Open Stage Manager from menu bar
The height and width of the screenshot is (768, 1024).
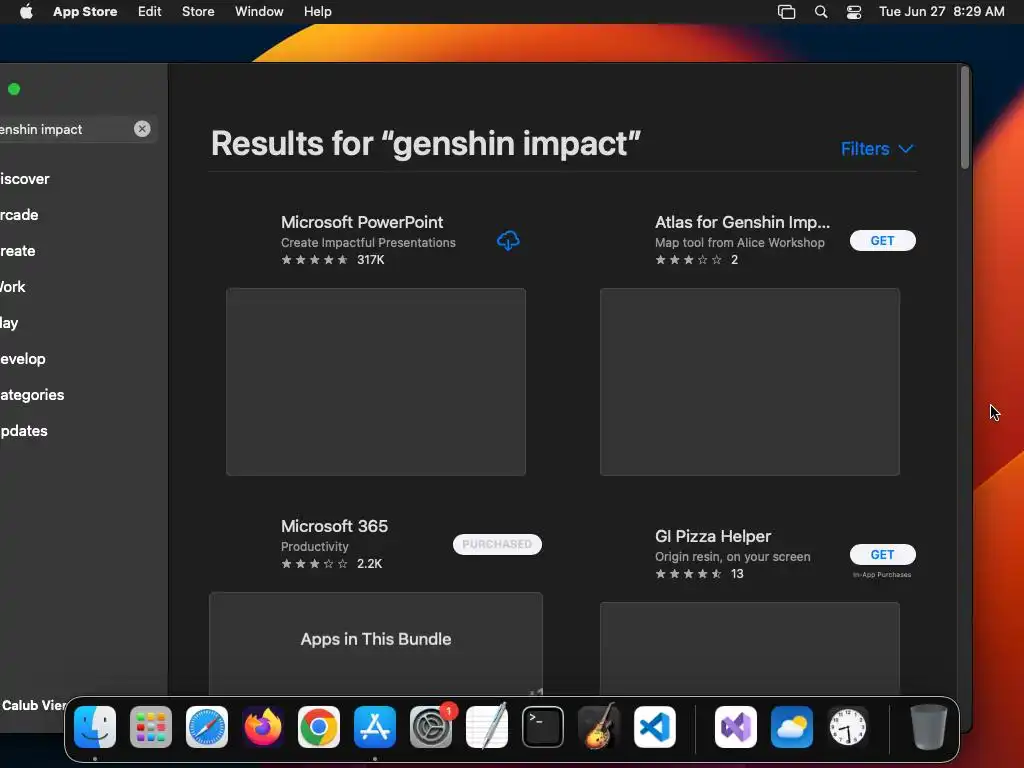pos(786,12)
